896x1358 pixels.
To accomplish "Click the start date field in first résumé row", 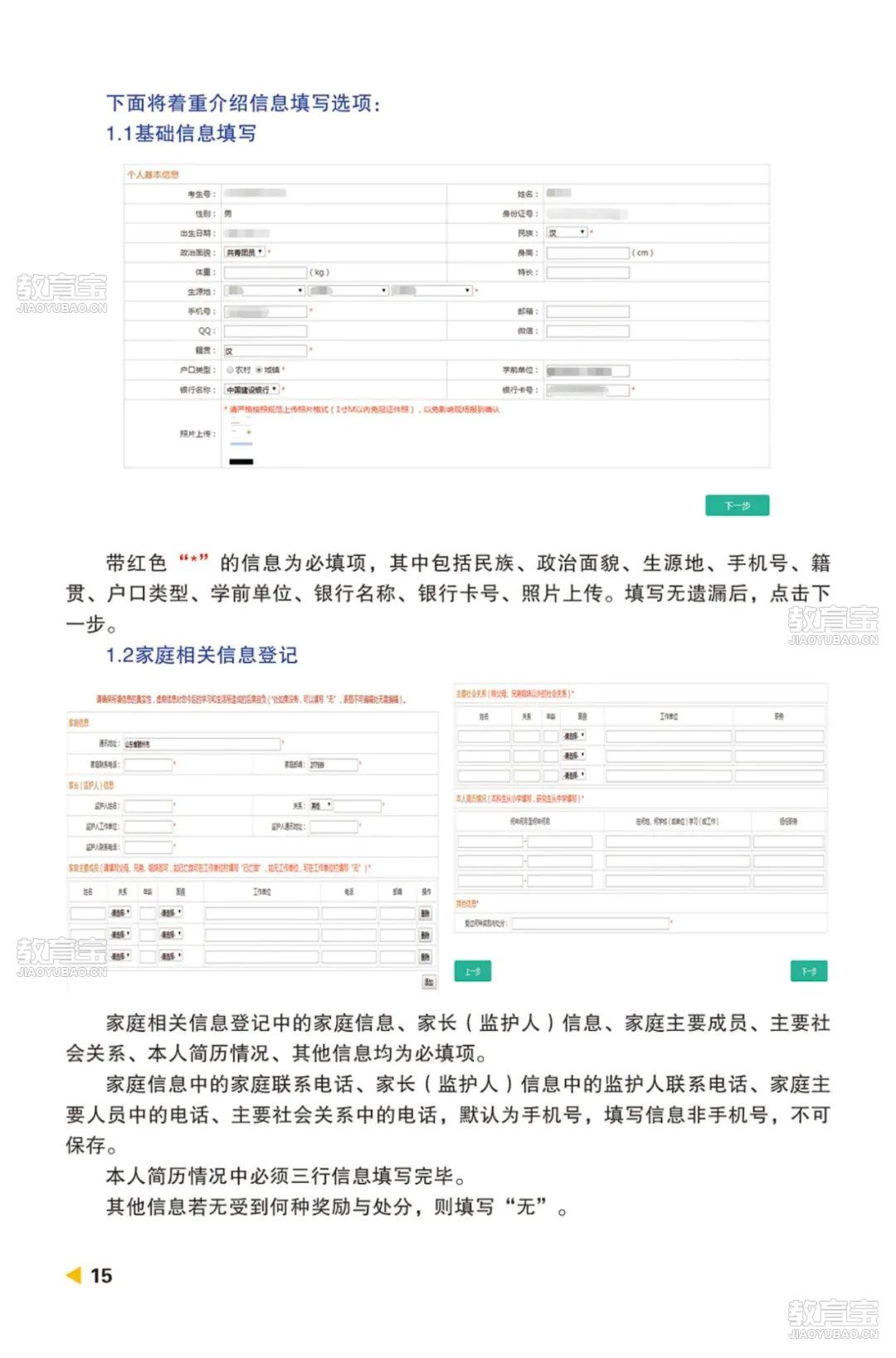I will [x=490, y=842].
